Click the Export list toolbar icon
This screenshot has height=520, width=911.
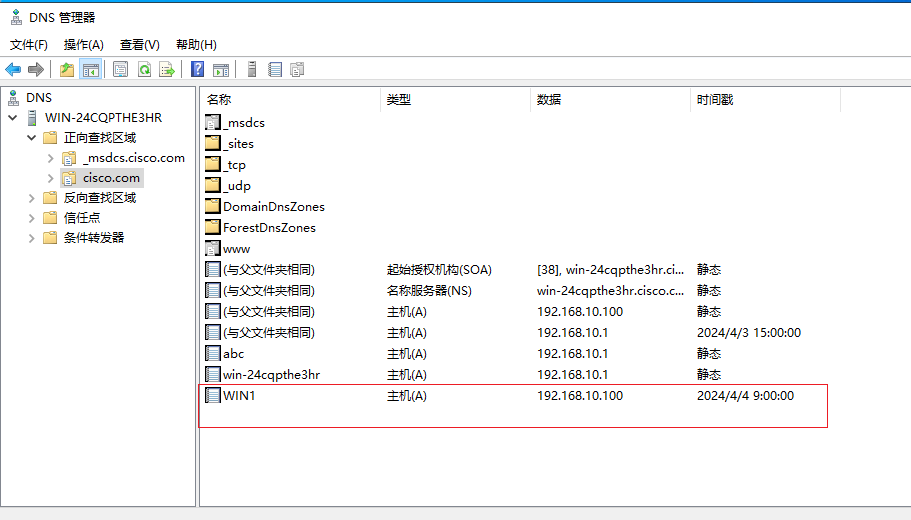pyautogui.click(x=167, y=70)
